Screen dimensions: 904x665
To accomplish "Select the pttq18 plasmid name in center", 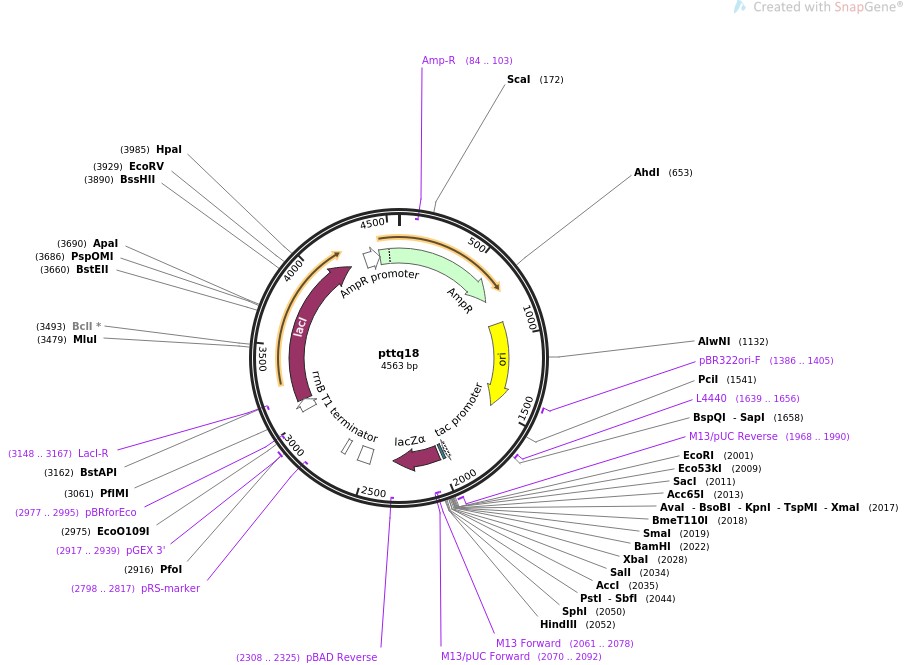I will (399, 353).
